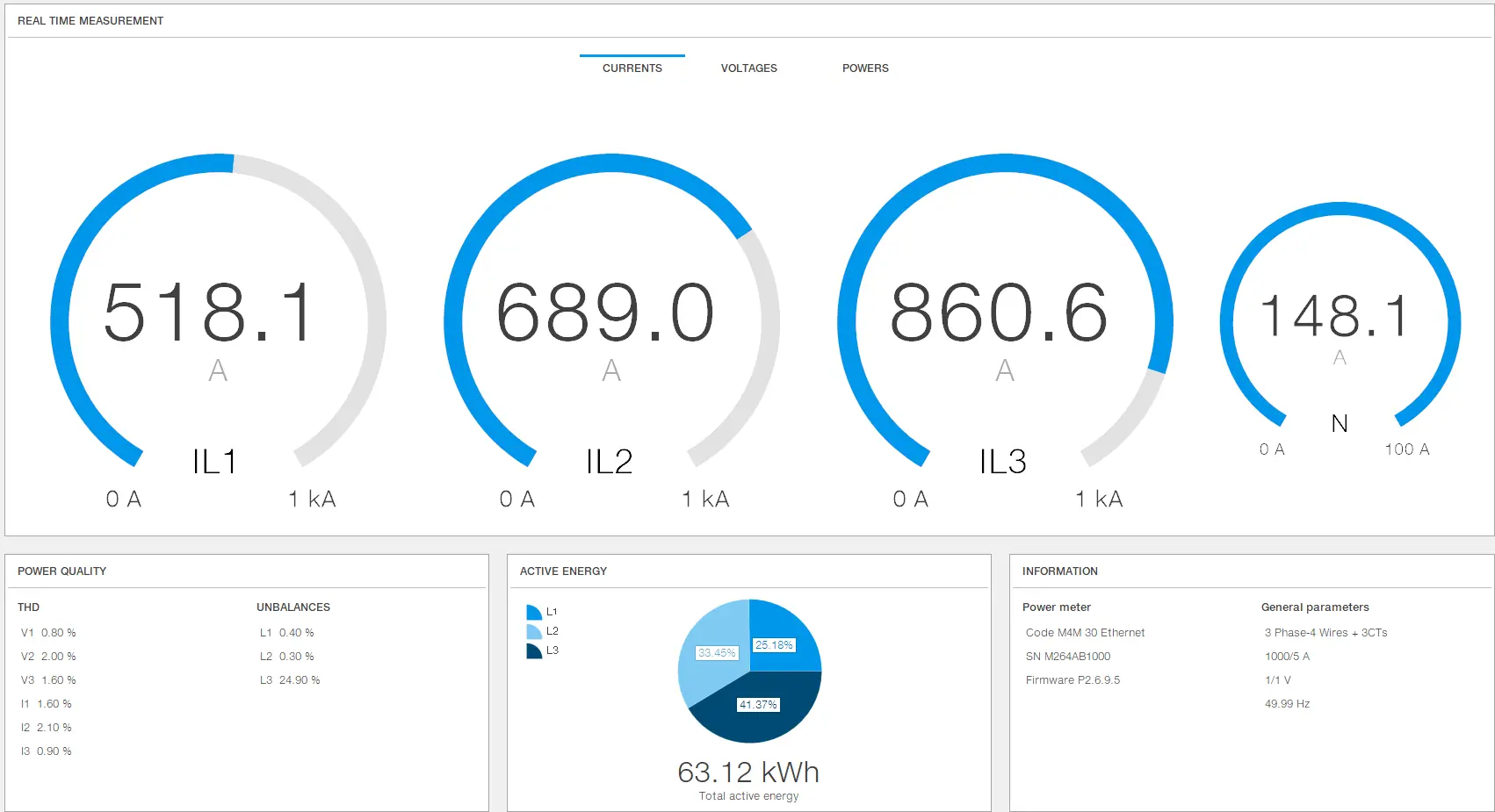This screenshot has width=1495, height=812.
Task: Click the 63.12 kWh total energy value
Action: point(748,772)
